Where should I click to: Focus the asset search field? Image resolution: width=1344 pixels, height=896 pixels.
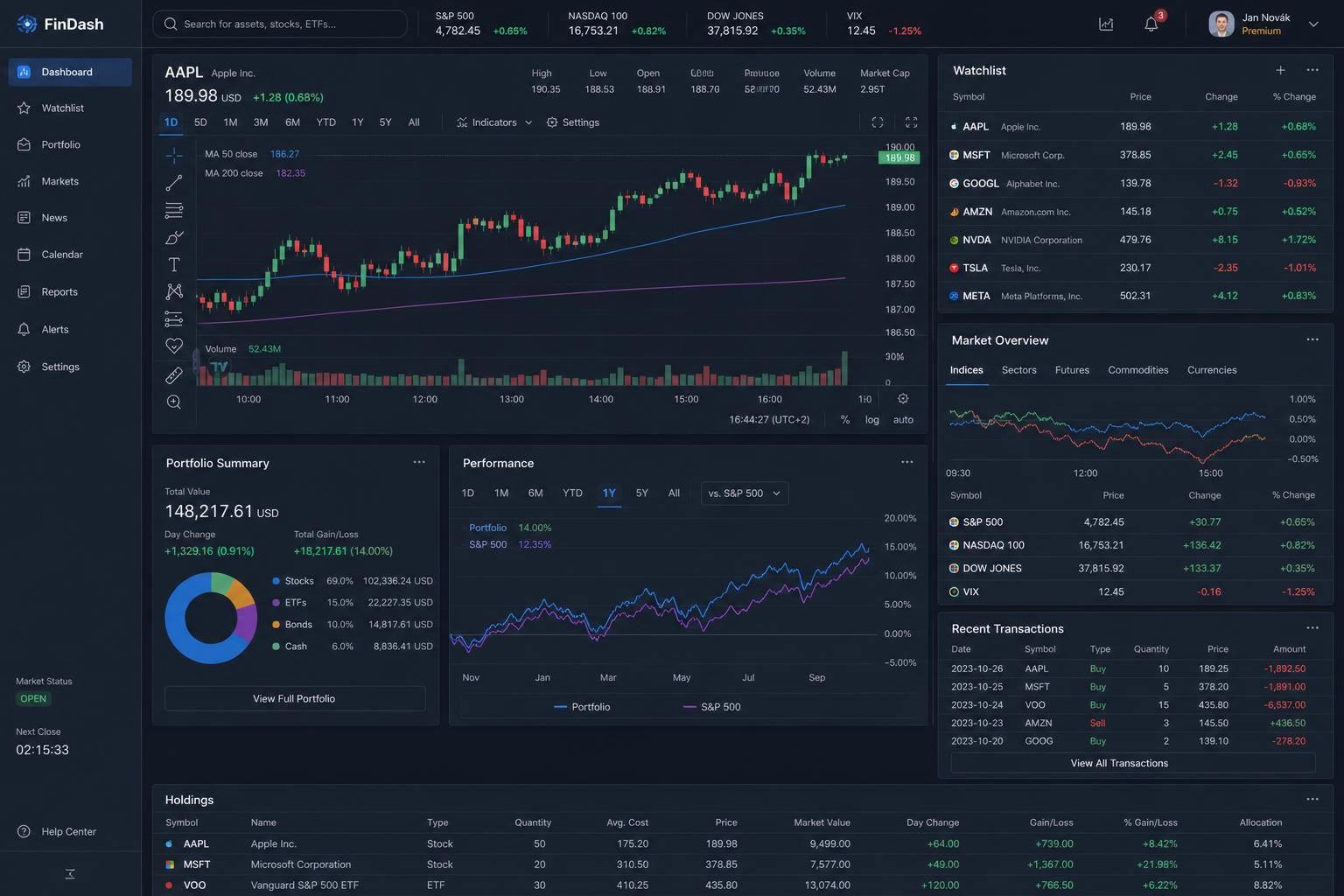click(280, 24)
